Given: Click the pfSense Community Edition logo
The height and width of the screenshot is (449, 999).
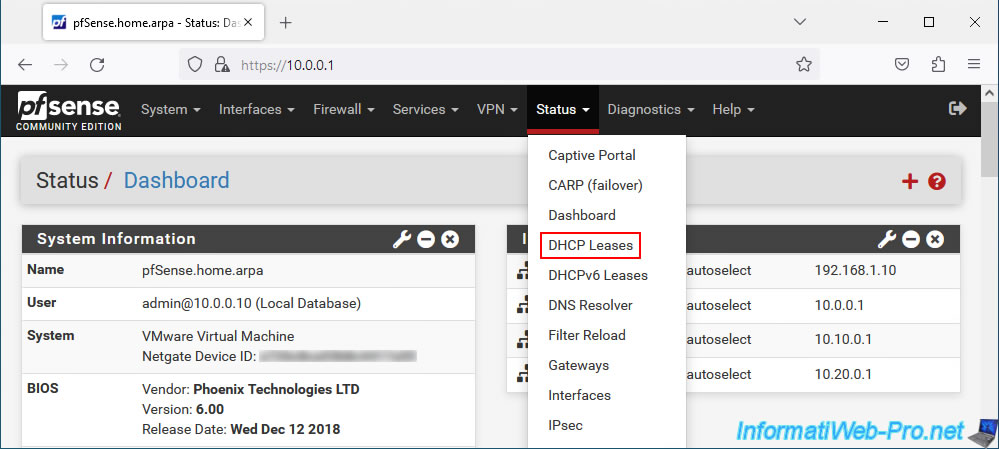Looking at the screenshot, I should [x=69, y=111].
